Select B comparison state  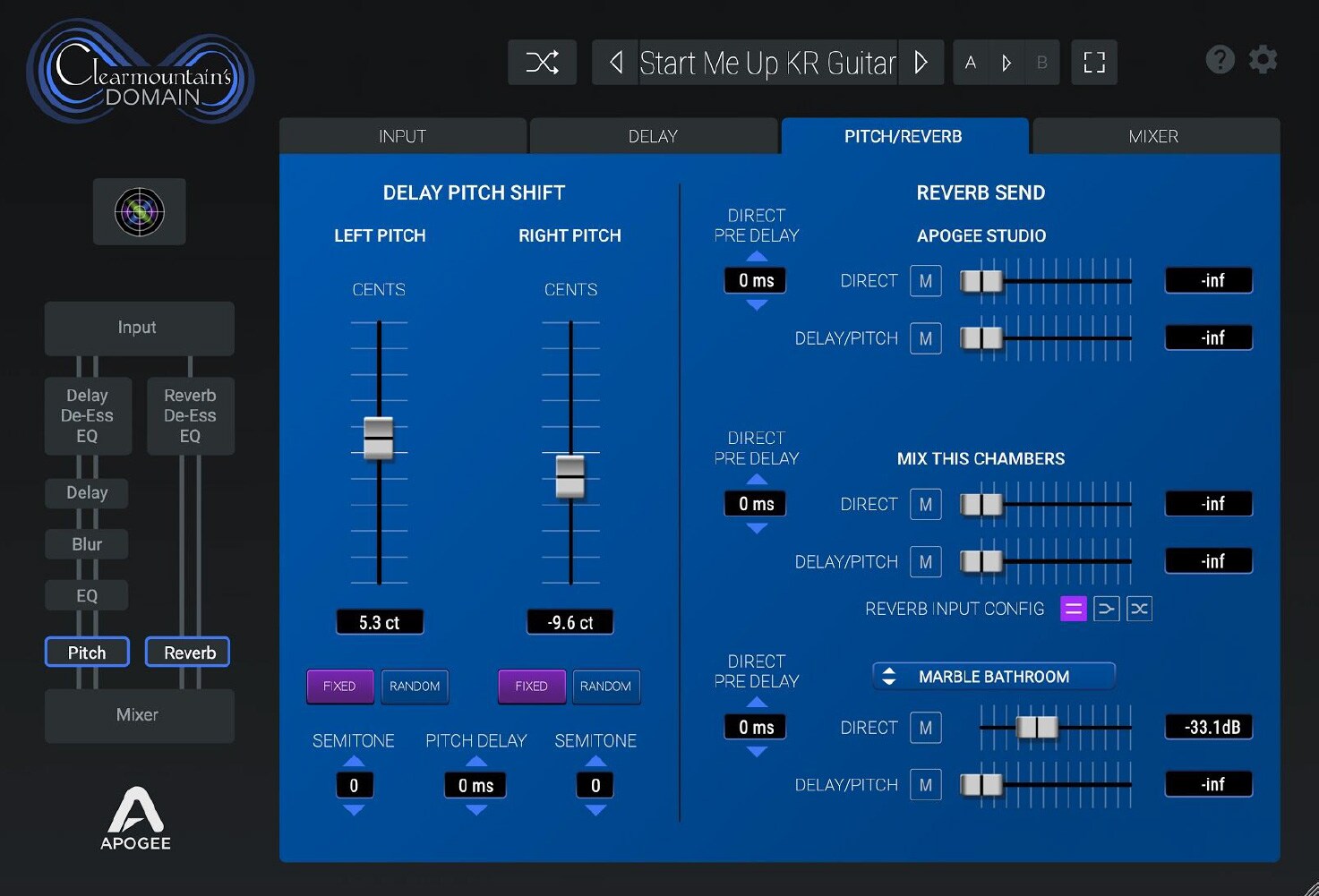pos(1042,63)
